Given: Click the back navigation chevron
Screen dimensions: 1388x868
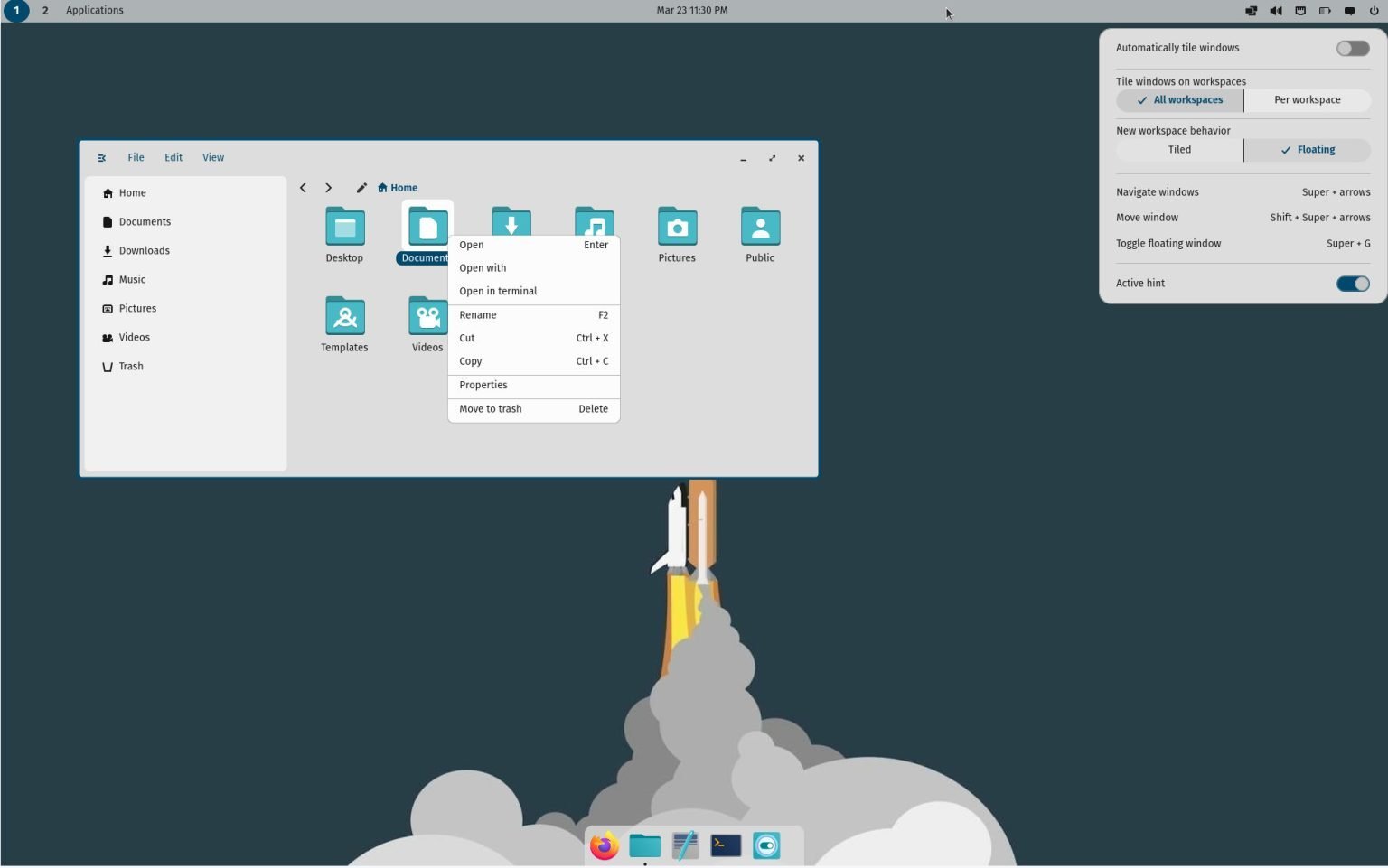Looking at the screenshot, I should pos(304,187).
